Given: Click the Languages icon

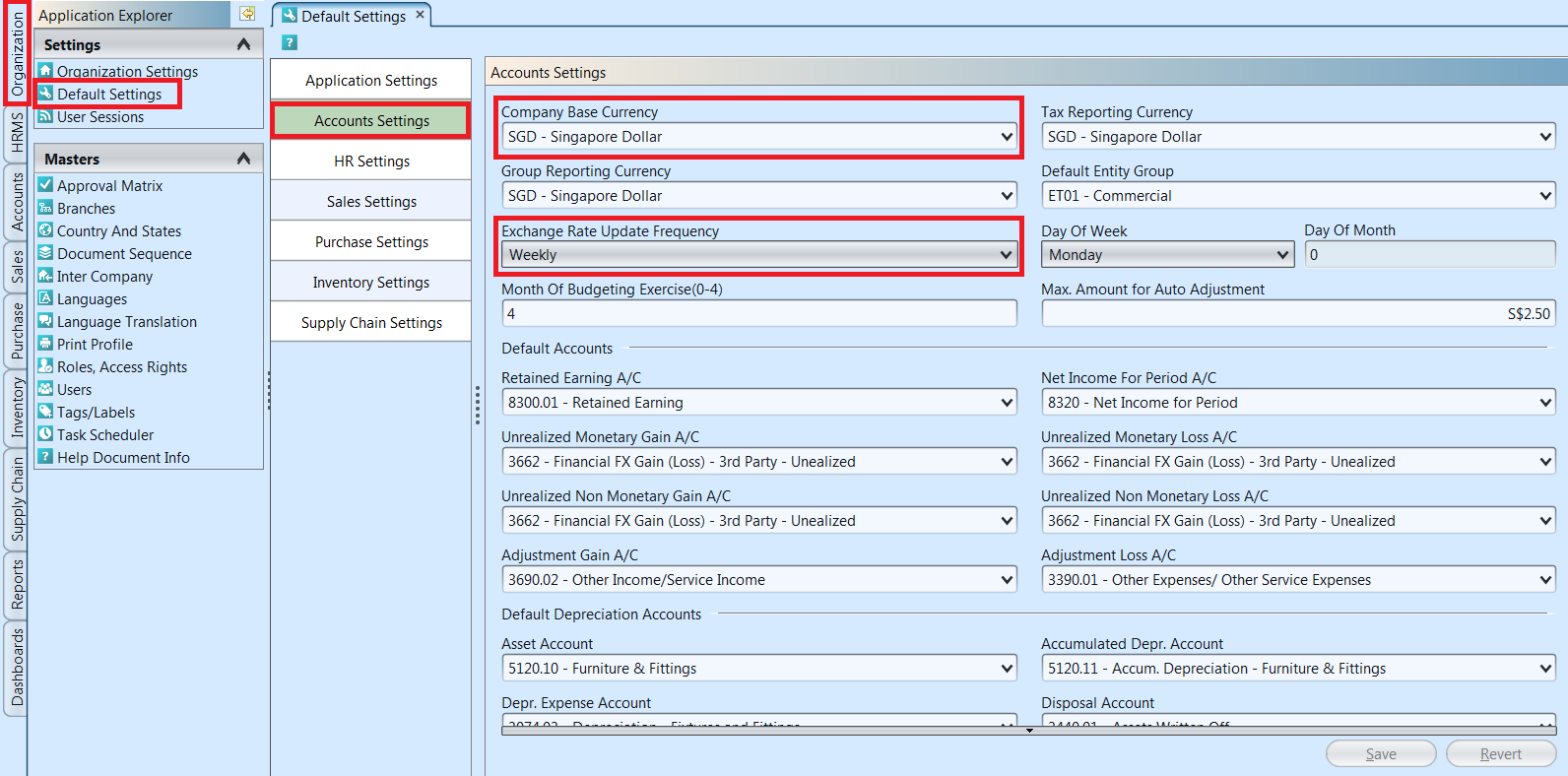Looking at the screenshot, I should click(x=45, y=297).
